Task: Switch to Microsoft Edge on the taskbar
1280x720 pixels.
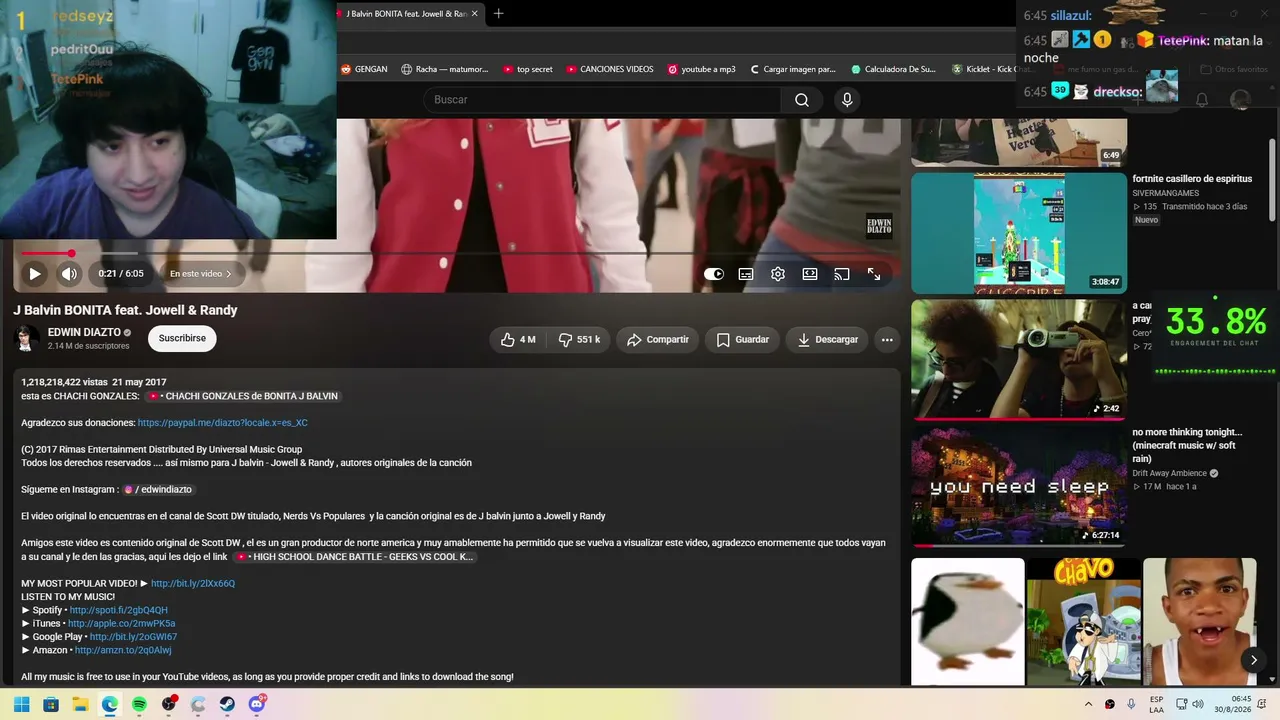Action: point(110,704)
